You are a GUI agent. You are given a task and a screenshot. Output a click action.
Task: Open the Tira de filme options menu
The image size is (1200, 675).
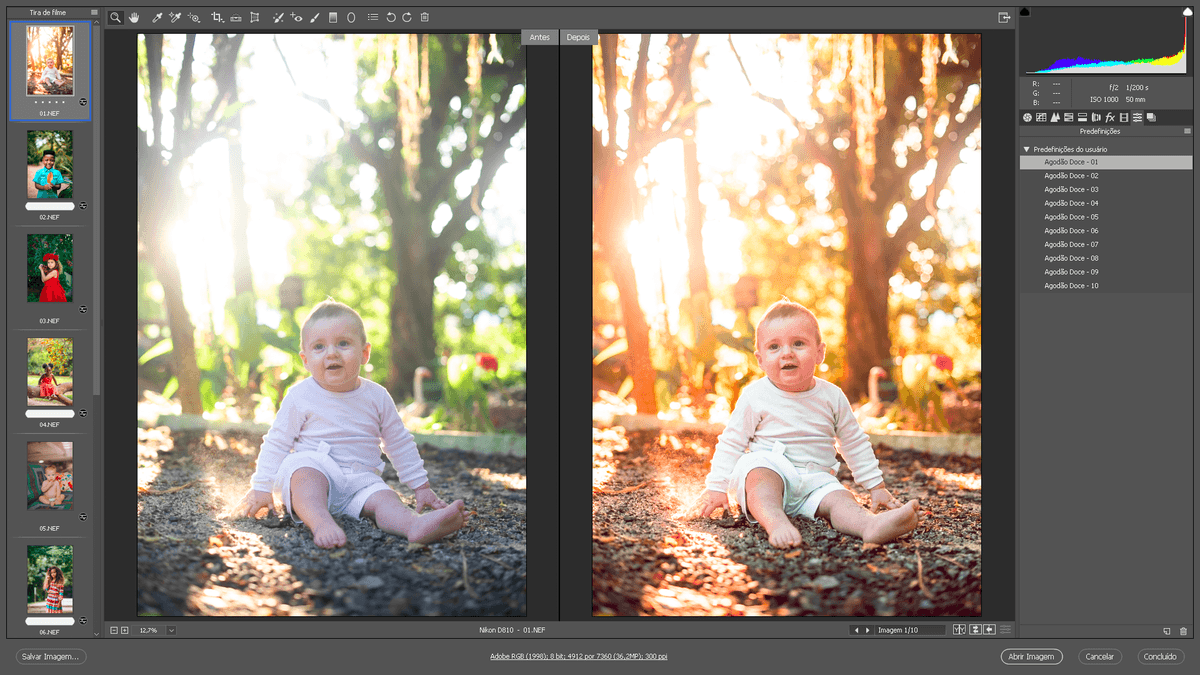tap(93, 13)
